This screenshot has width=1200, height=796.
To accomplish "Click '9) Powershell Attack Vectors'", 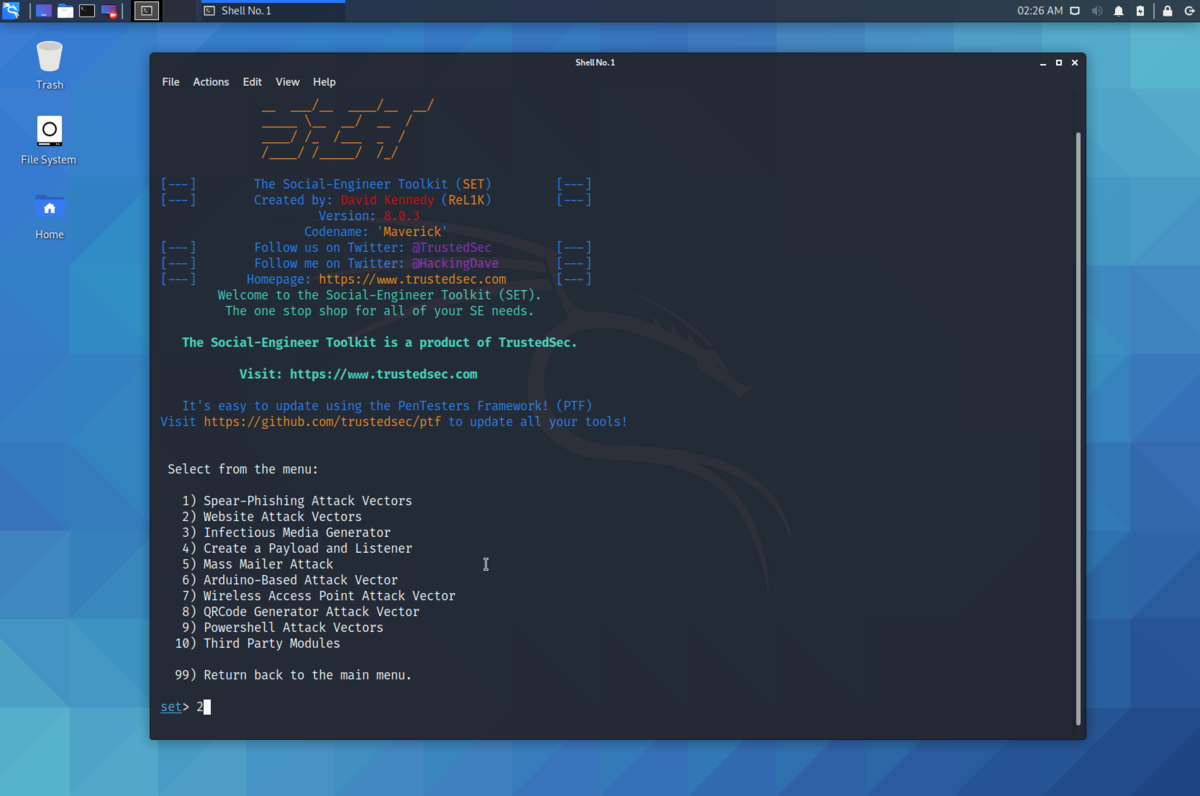I will tap(282, 628).
